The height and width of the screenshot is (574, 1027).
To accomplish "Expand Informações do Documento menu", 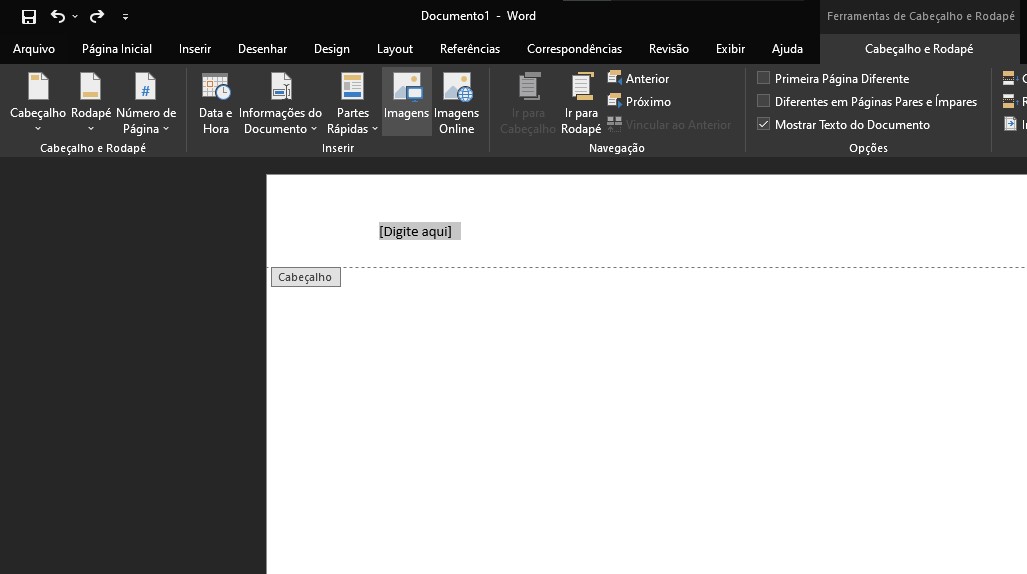I will coord(280,103).
